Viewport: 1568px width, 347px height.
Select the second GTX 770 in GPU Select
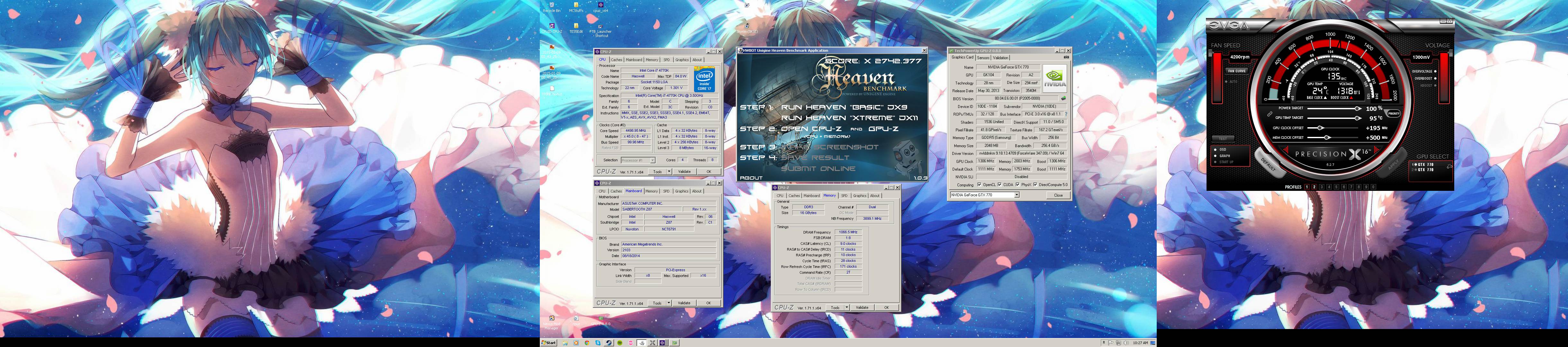(1424, 170)
